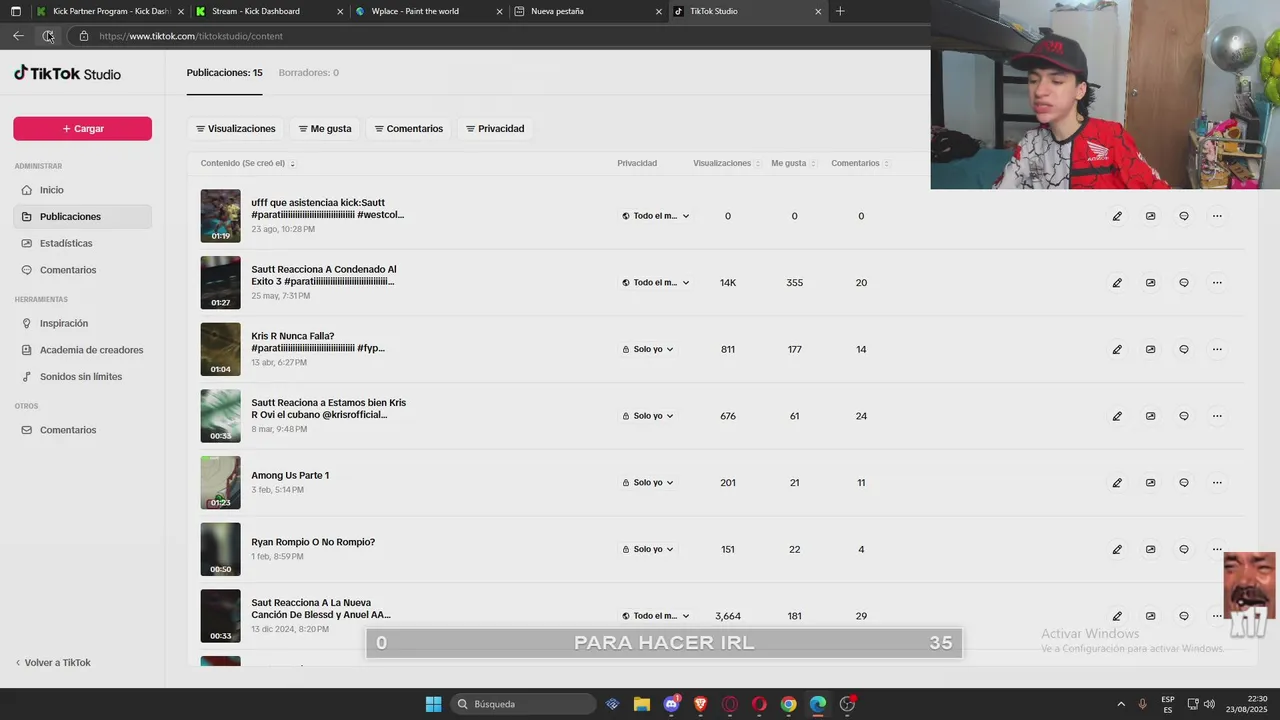Click the volume icon in system tray

tap(1209, 704)
